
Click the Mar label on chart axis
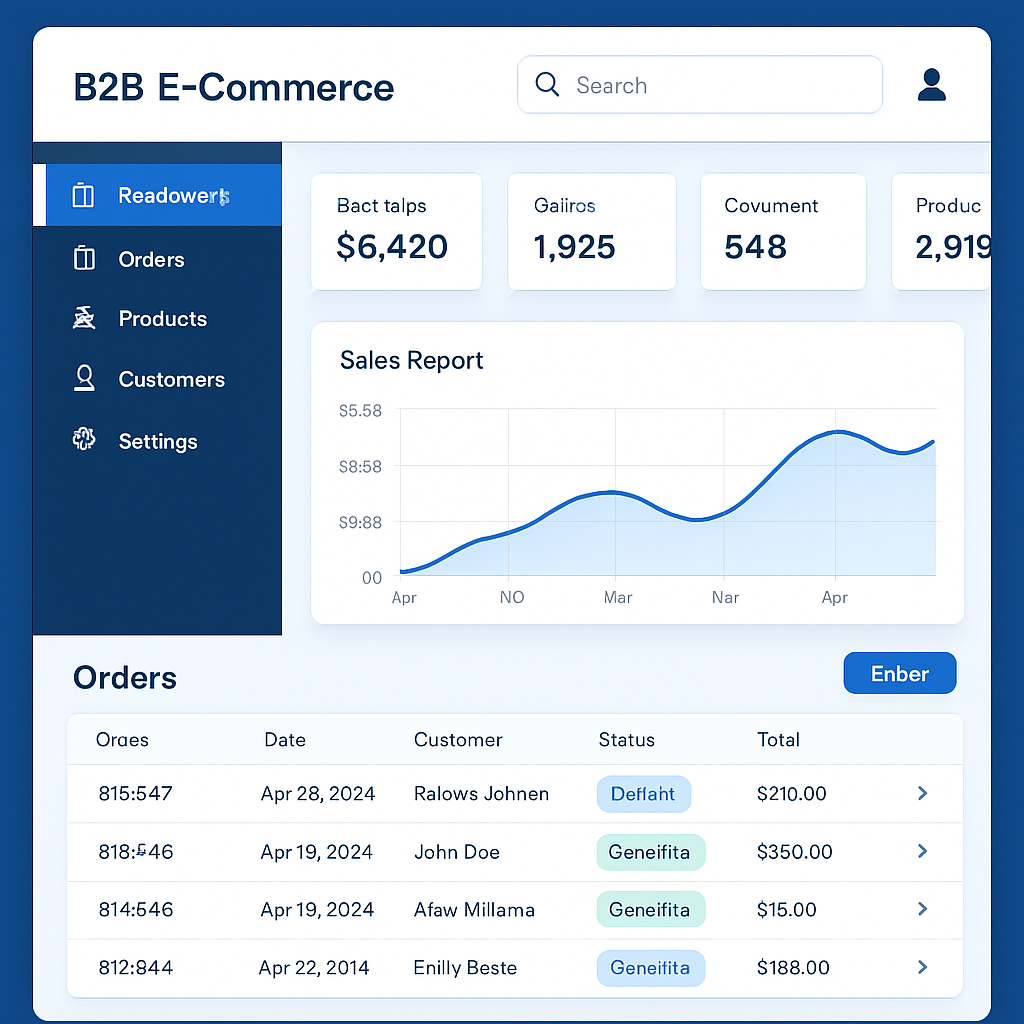click(x=617, y=597)
